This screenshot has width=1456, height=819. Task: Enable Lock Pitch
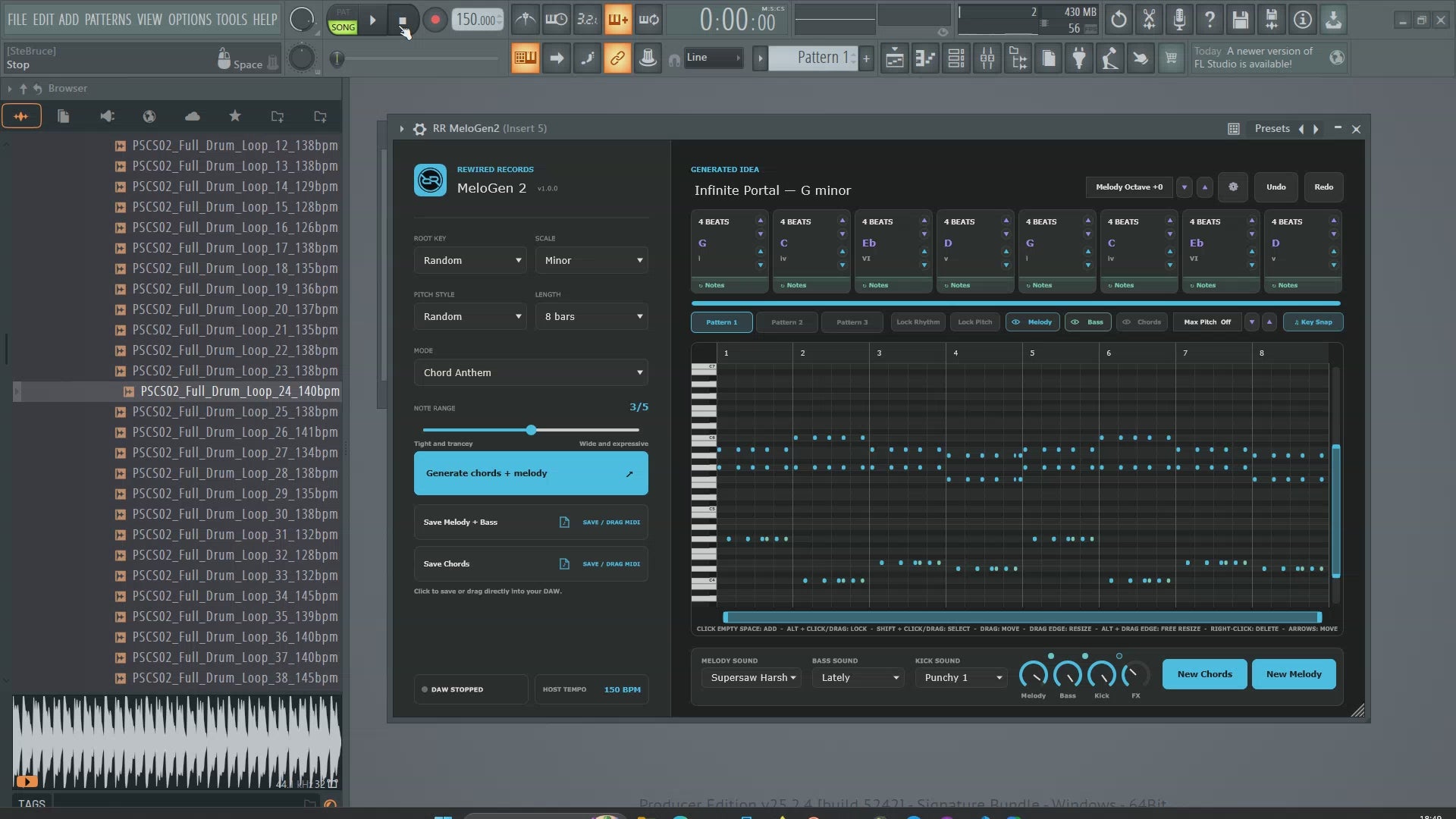click(974, 322)
